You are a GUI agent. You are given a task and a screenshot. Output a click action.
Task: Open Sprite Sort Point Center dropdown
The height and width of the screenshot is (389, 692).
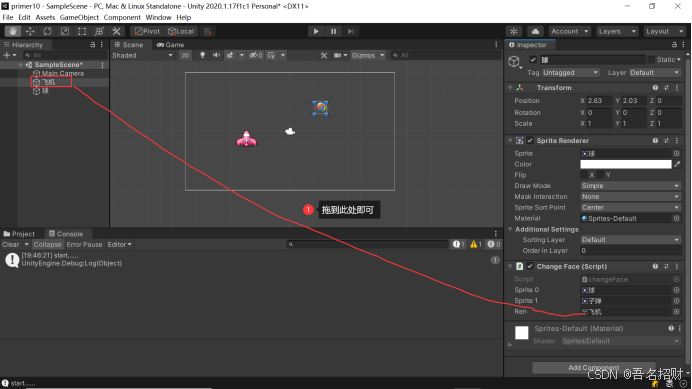(630, 208)
